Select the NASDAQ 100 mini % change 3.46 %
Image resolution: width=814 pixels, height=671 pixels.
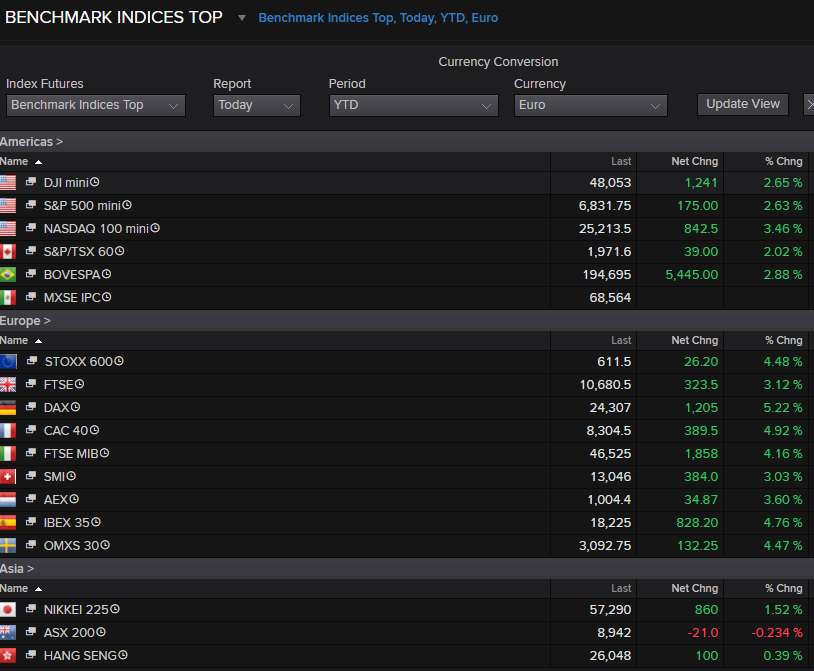coord(783,229)
